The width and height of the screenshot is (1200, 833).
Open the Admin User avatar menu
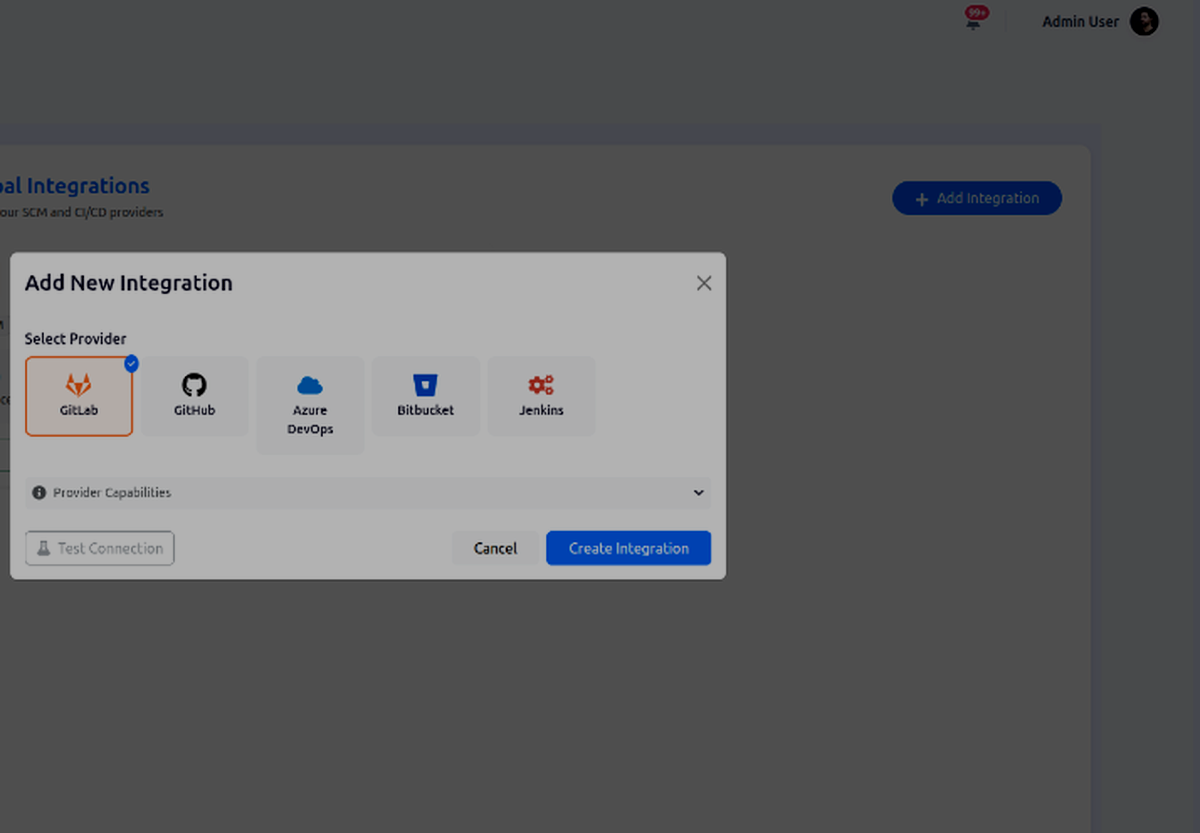(x=1144, y=21)
